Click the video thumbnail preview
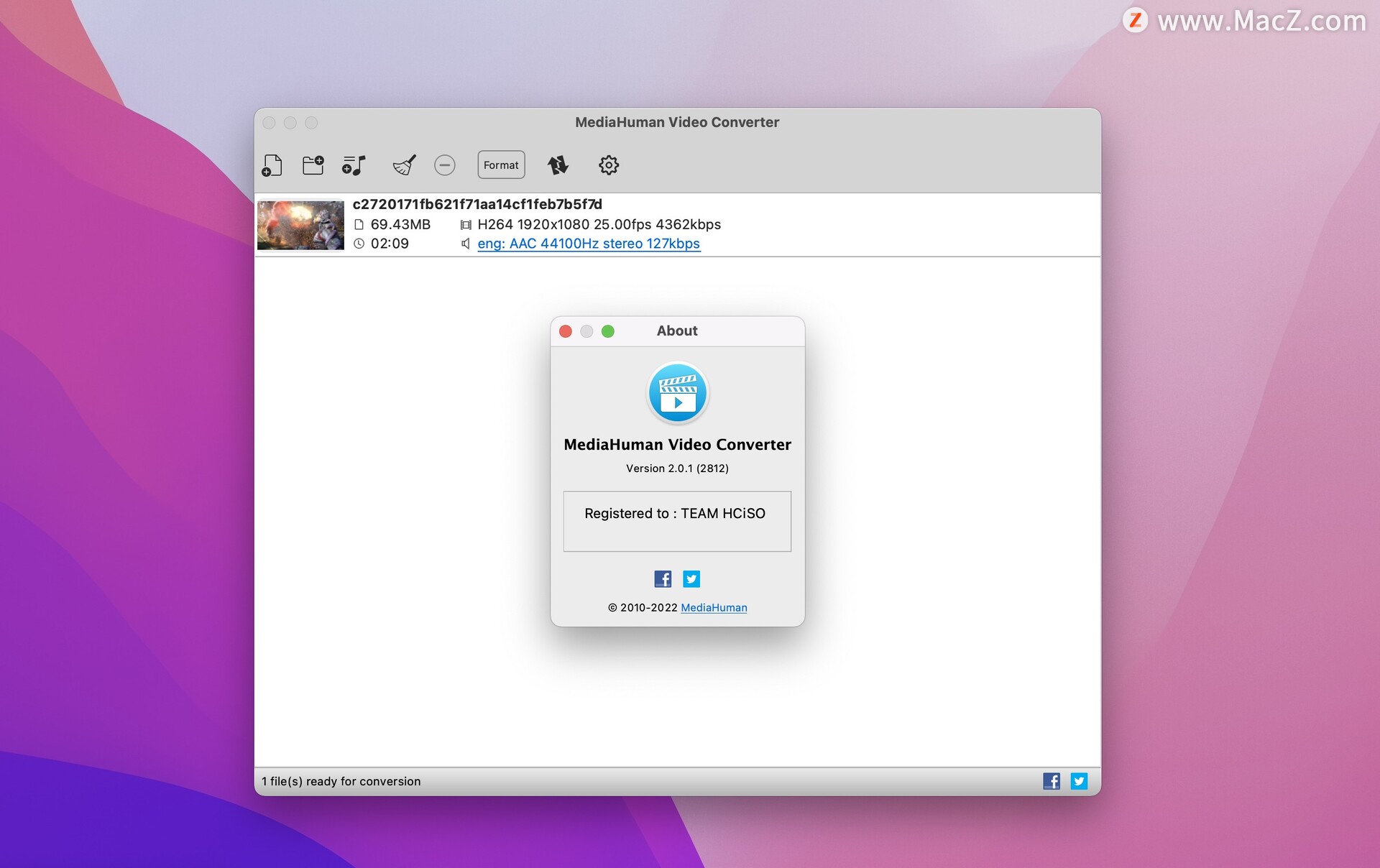This screenshot has height=868, width=1380. 300,224
